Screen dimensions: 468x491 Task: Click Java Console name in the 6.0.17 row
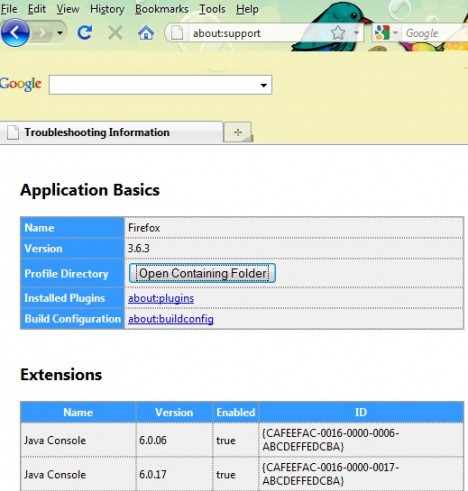pos(55,475)
